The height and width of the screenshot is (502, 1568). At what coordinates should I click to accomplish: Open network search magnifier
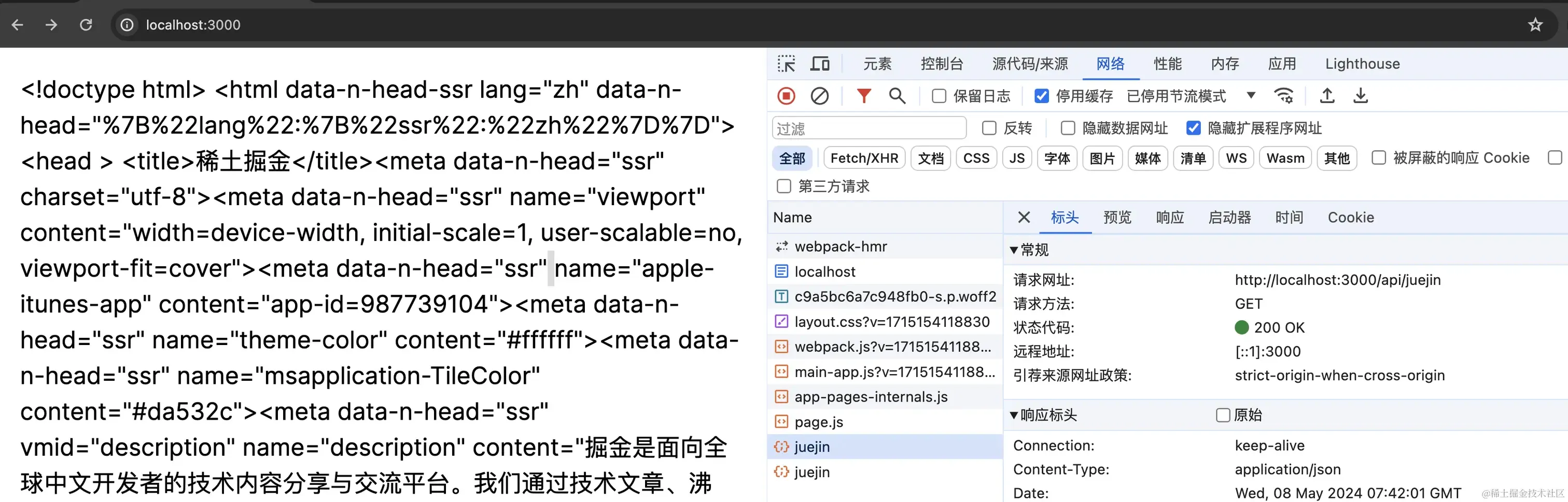(897, 96)
